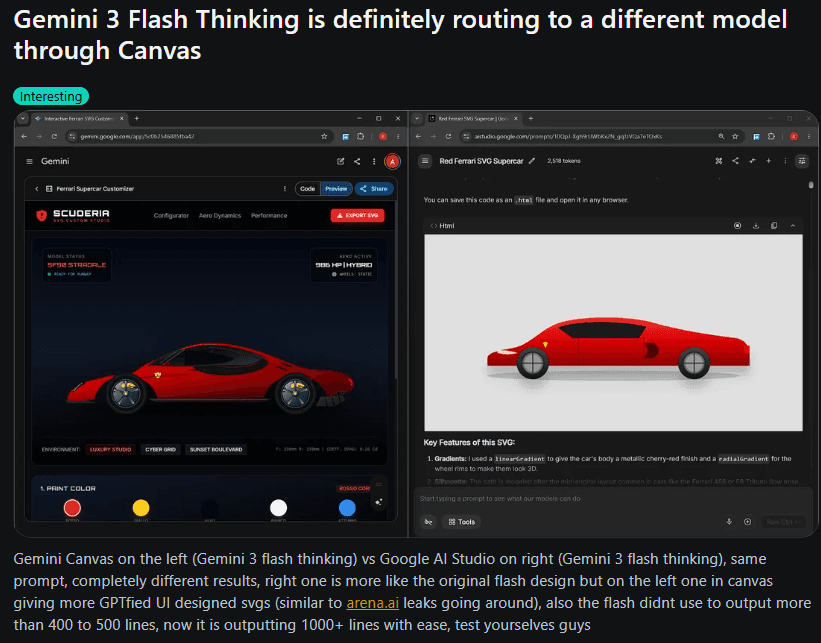The image size is (821, 643).
Task: Pick the red Rosso paint color
Action: [72, 507]
